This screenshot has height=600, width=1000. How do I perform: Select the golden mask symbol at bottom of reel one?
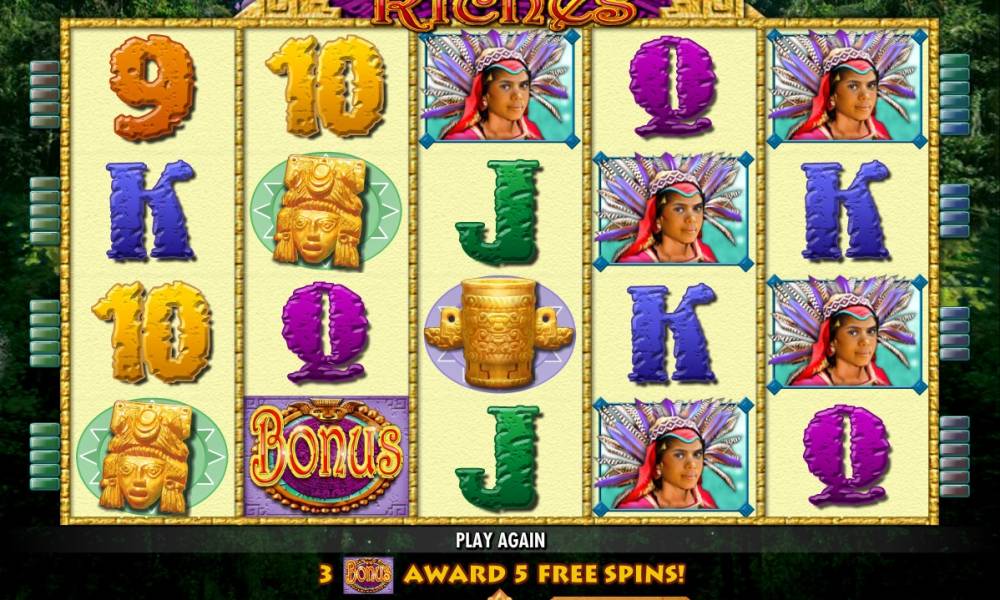click(152, 457)
